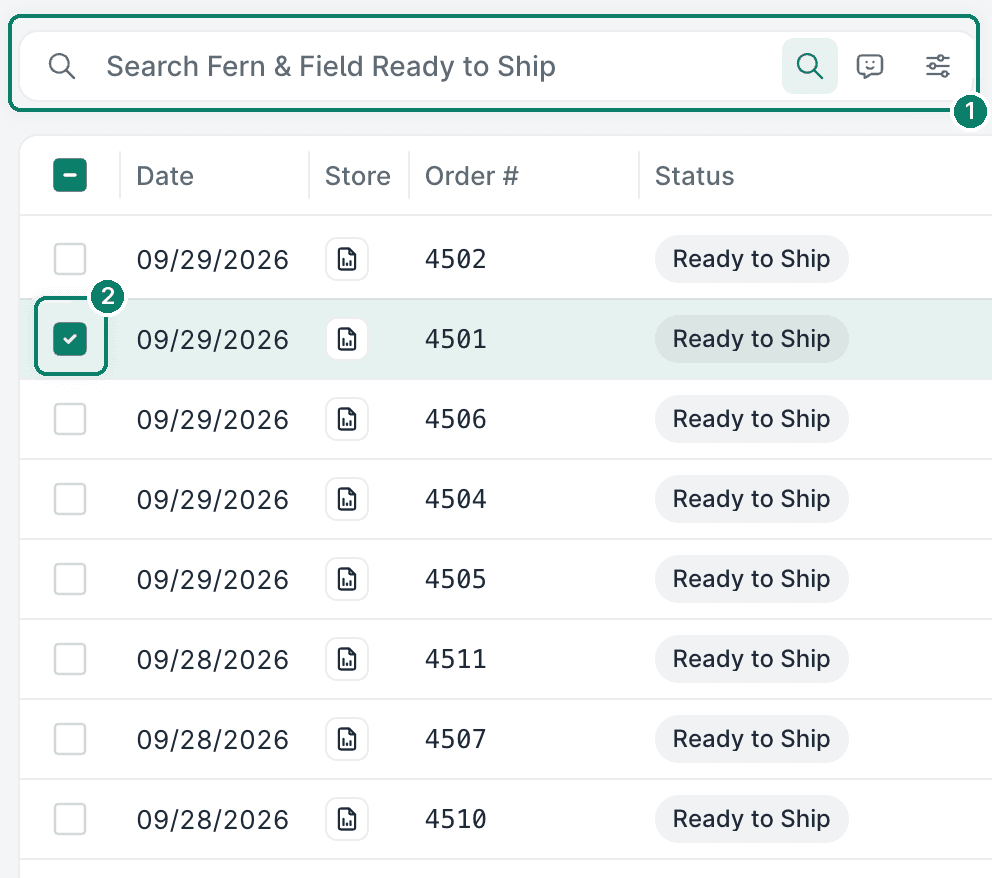Open the feedback chat smiley icon

[870, 66]
